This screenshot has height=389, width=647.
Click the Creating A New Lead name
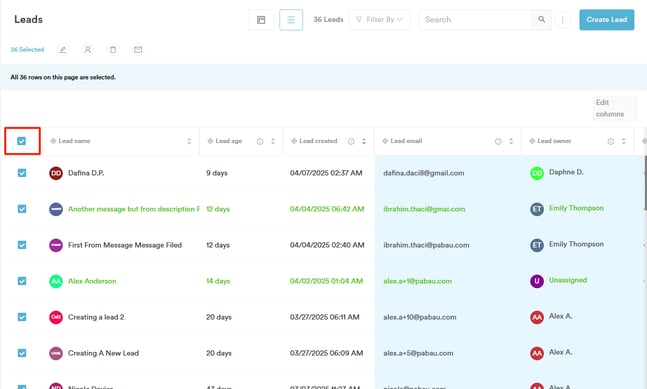[103, 353]
